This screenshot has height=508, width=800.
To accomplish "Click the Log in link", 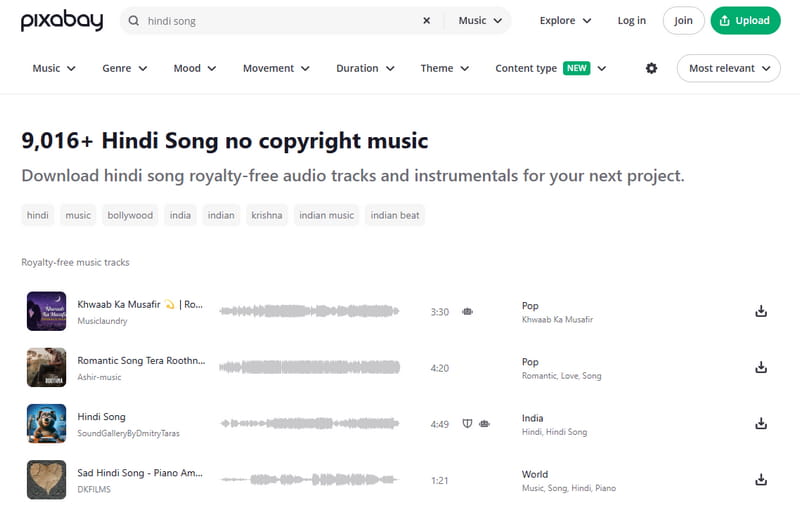I will click(x=632, y=20).
